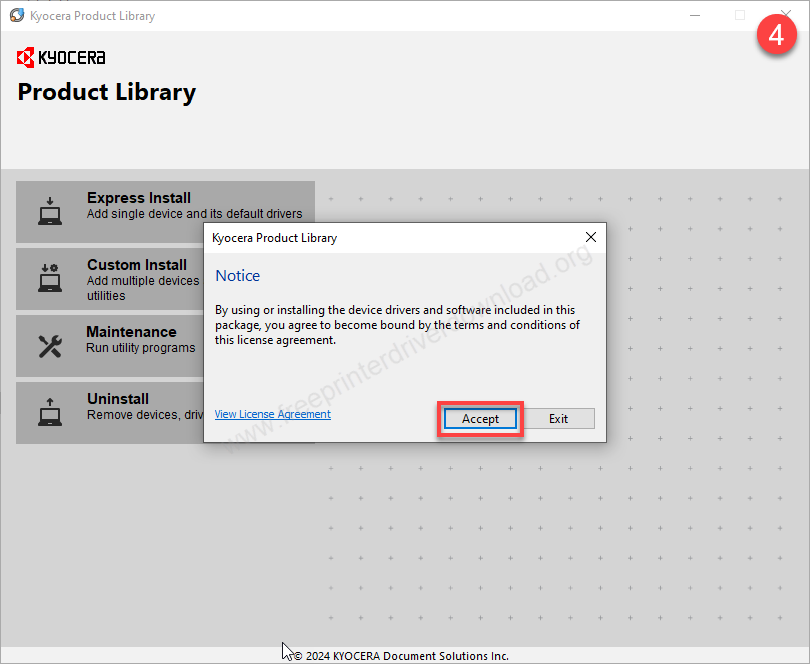The width and height of the screenshot is (810, 664).
Task: Close the Notice dialog with X
Action: 590,237
